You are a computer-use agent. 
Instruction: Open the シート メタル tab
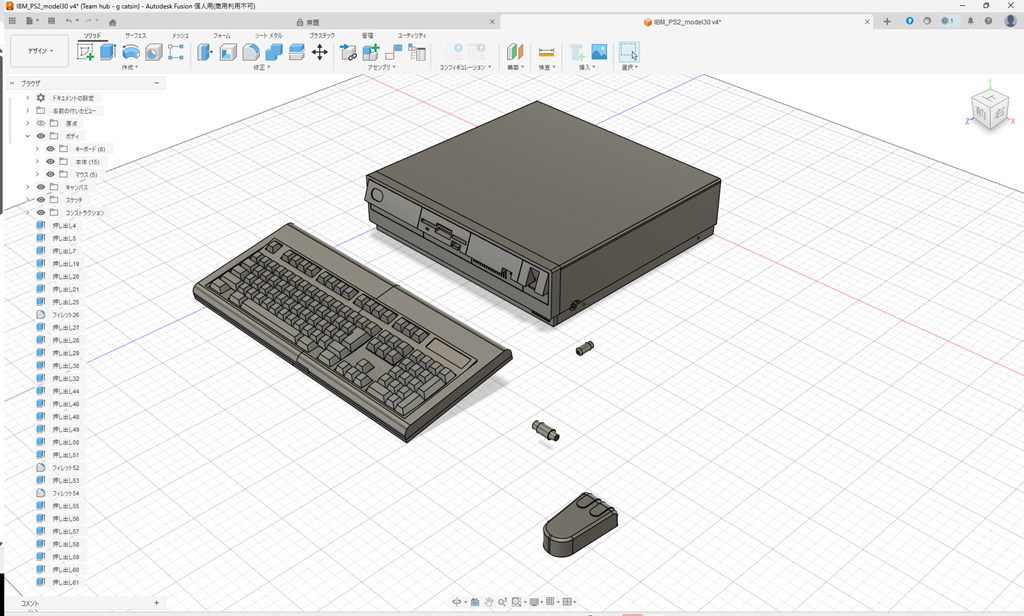(x=268, y=35)
